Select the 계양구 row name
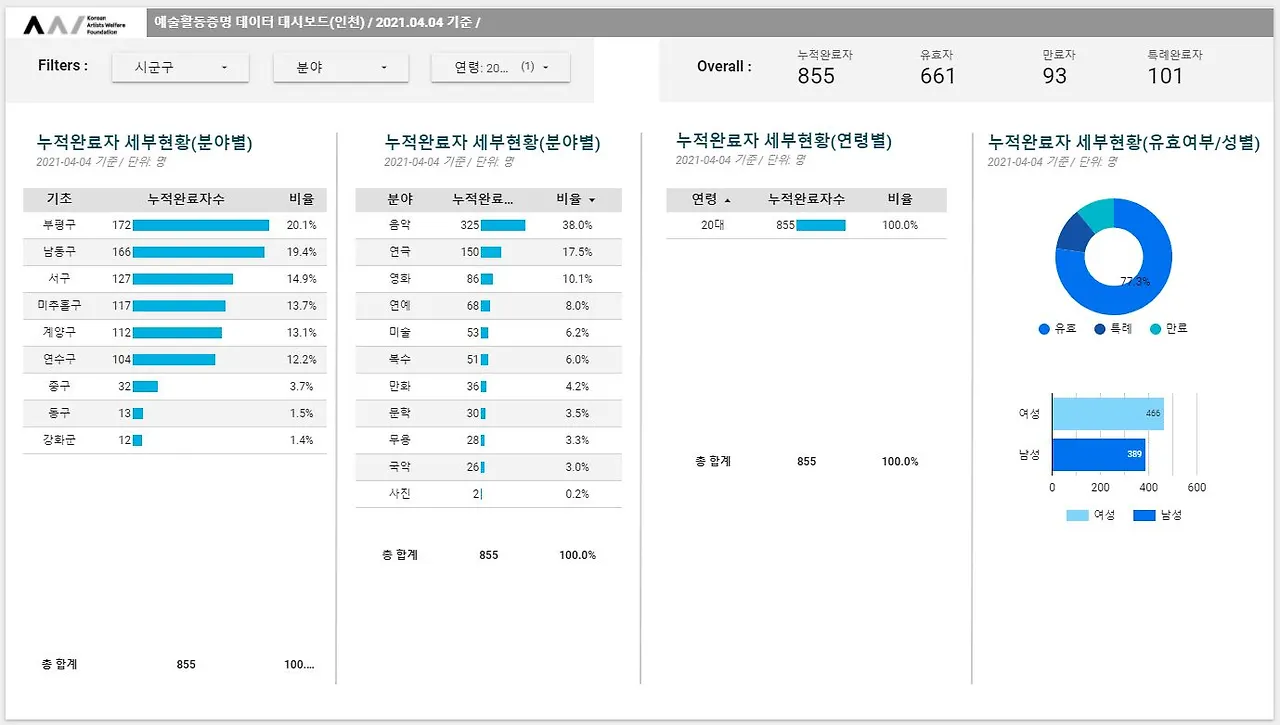 pos(59,332)
